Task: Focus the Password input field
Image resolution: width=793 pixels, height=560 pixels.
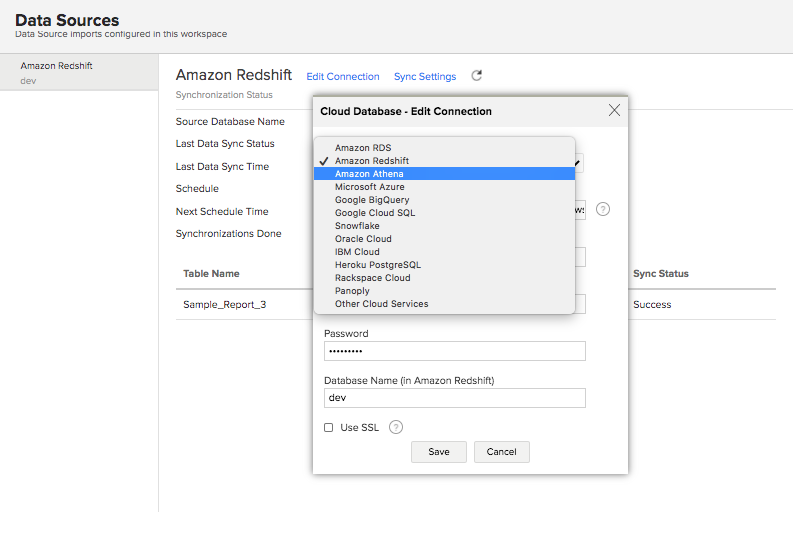Action: (455, 351)
